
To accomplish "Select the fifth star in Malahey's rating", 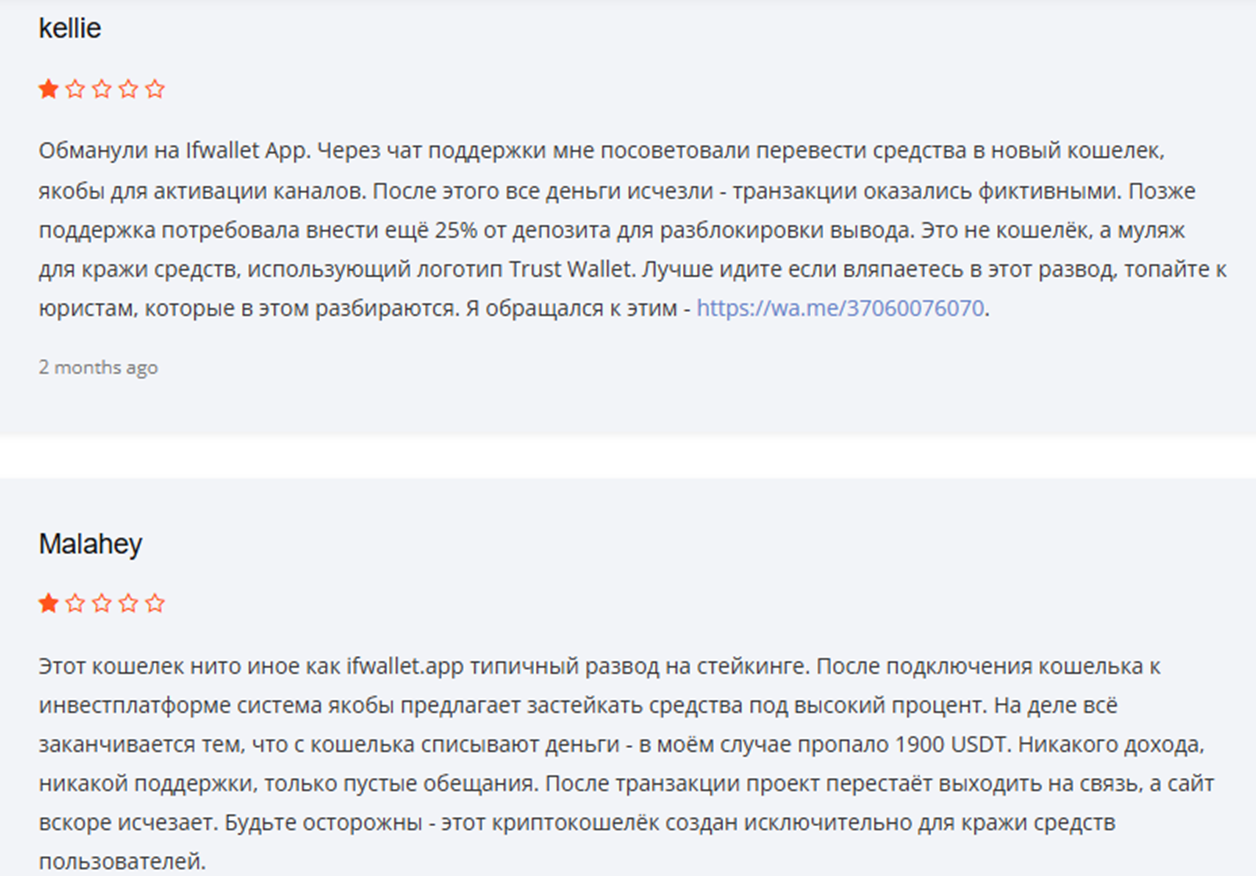I will [154, 603].
